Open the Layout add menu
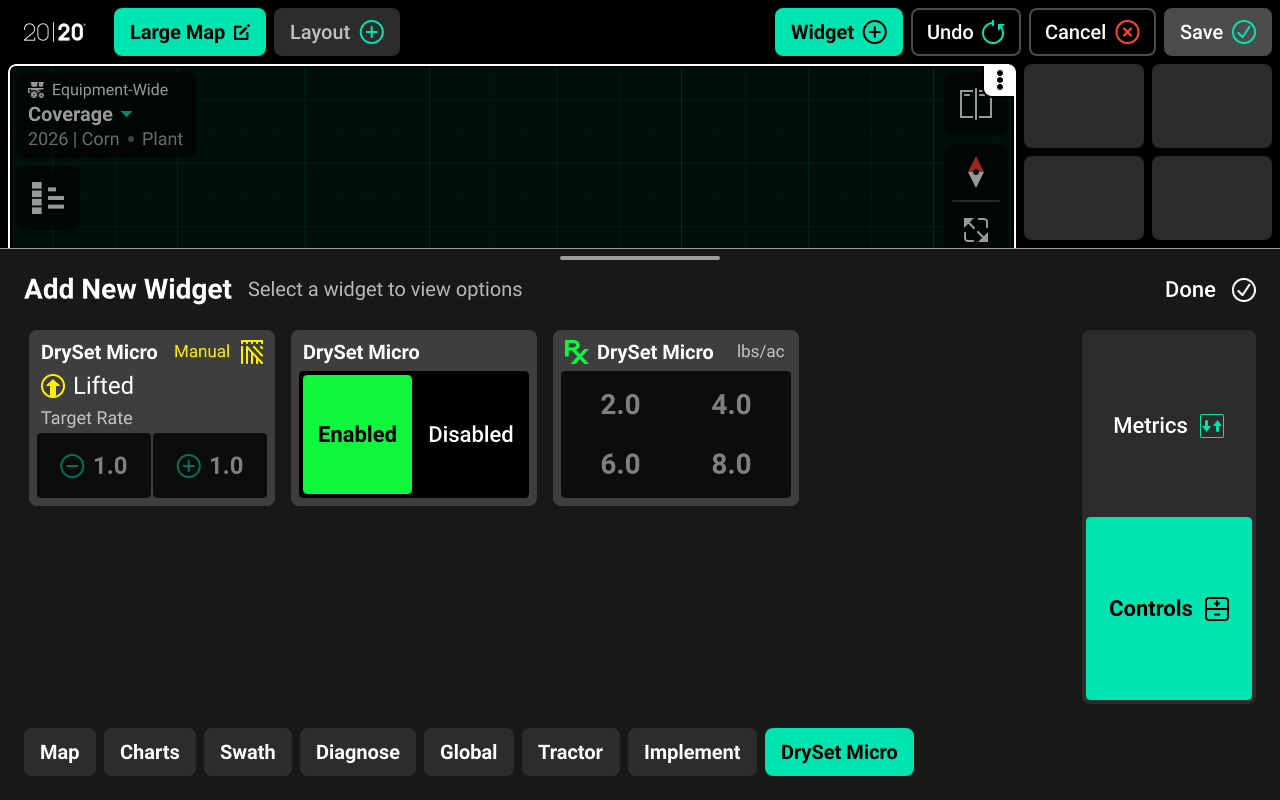 (336, 32)
